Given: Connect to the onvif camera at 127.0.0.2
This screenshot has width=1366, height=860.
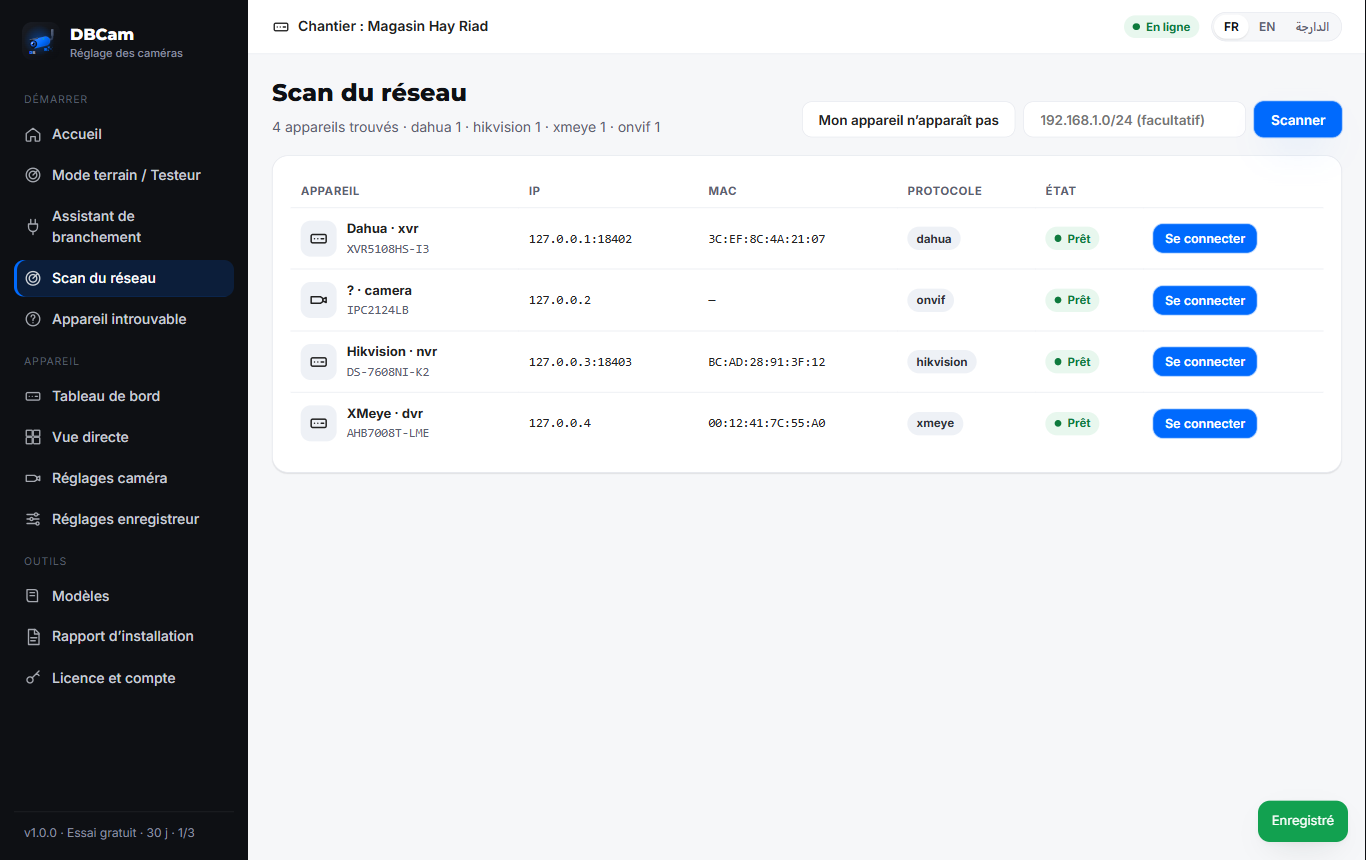Looking at the screenshot, I should coord(1205,301).
